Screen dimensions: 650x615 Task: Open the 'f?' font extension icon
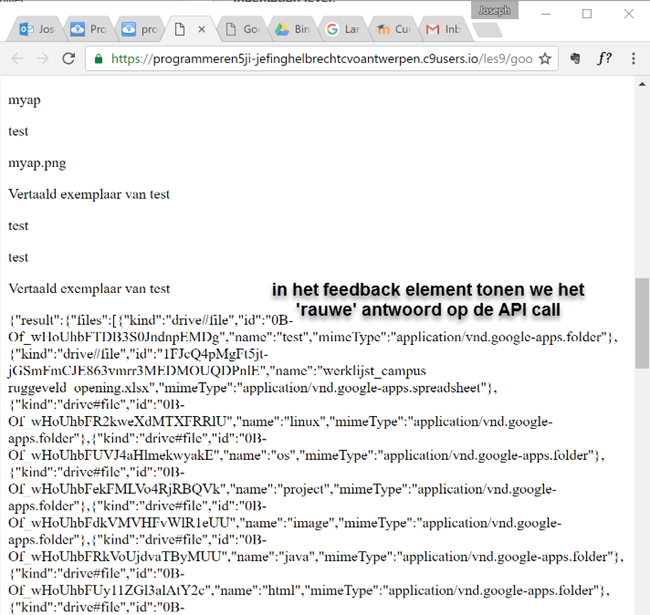604,58
